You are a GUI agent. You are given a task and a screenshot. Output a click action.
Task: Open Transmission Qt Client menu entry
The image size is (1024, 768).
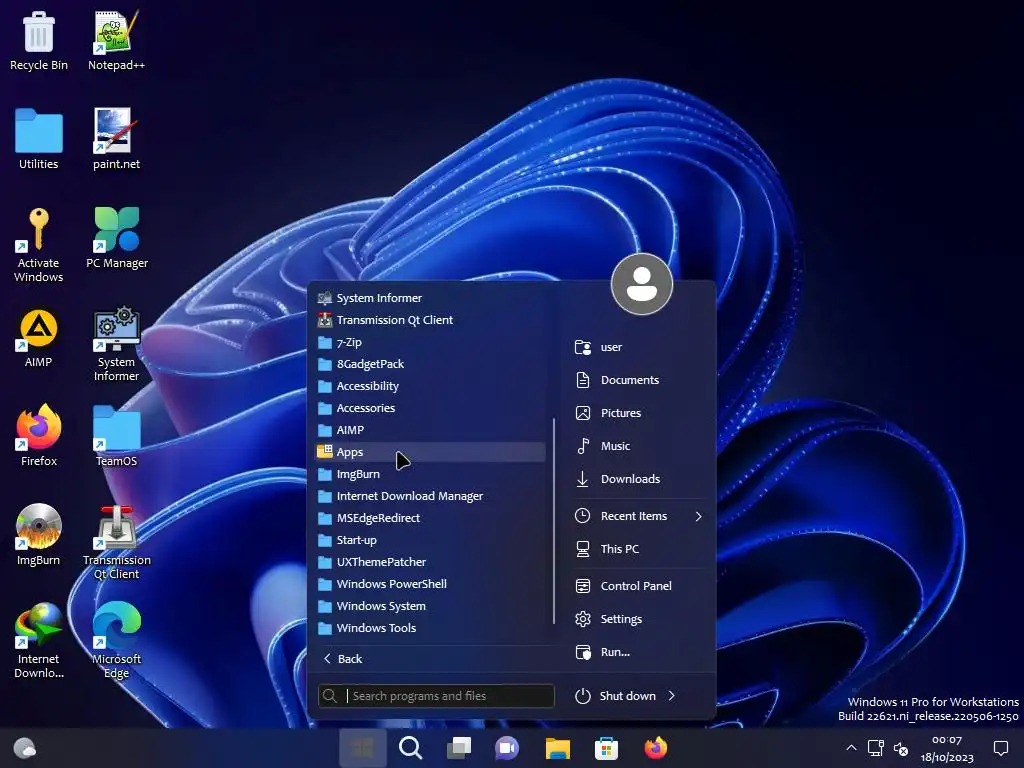[430, 320]
